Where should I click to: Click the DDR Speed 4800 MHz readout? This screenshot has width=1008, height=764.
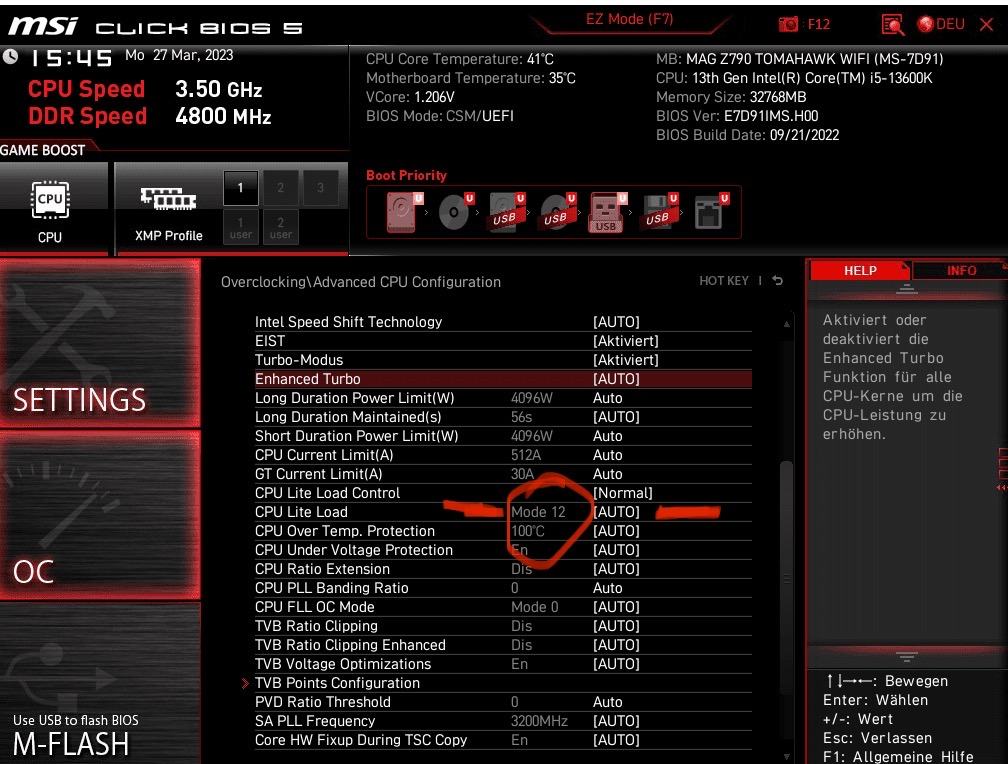pyautogui.click(x=150, y=116)
